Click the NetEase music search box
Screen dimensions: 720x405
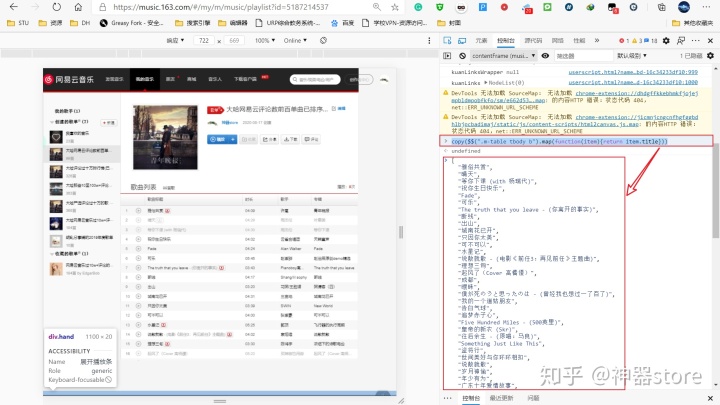click(315, 79)
